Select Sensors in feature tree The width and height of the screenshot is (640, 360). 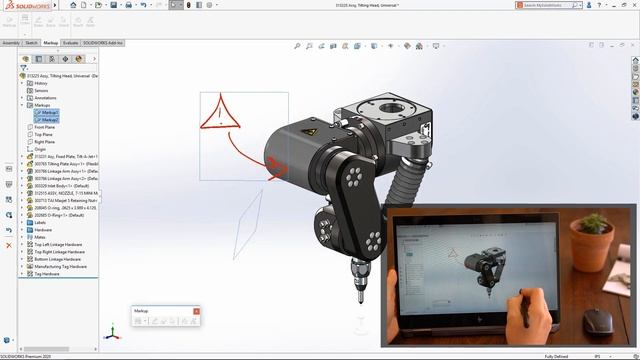(38, 91)
